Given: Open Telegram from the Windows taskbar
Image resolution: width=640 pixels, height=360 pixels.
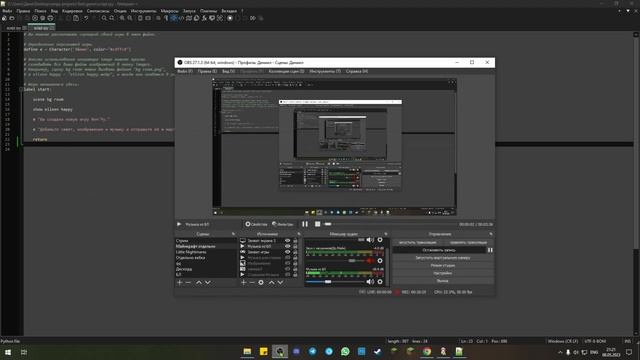Looking at the screenshot, I should pyautogui.click(x=312, y=351).
